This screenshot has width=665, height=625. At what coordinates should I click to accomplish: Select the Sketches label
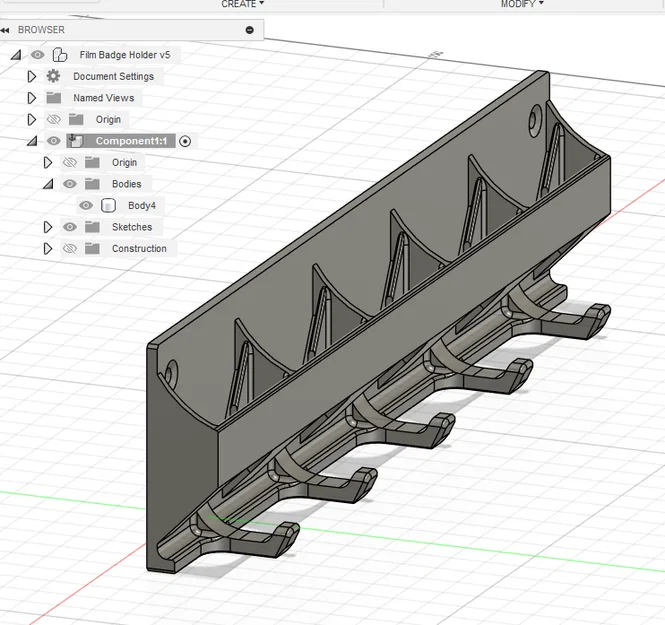pos(132,227)
